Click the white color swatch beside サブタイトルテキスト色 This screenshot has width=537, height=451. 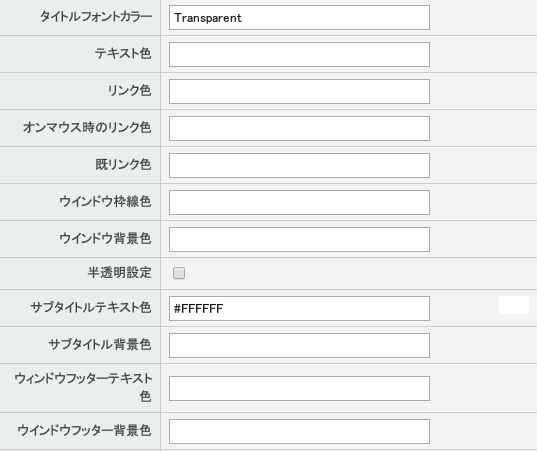[514, 305]
